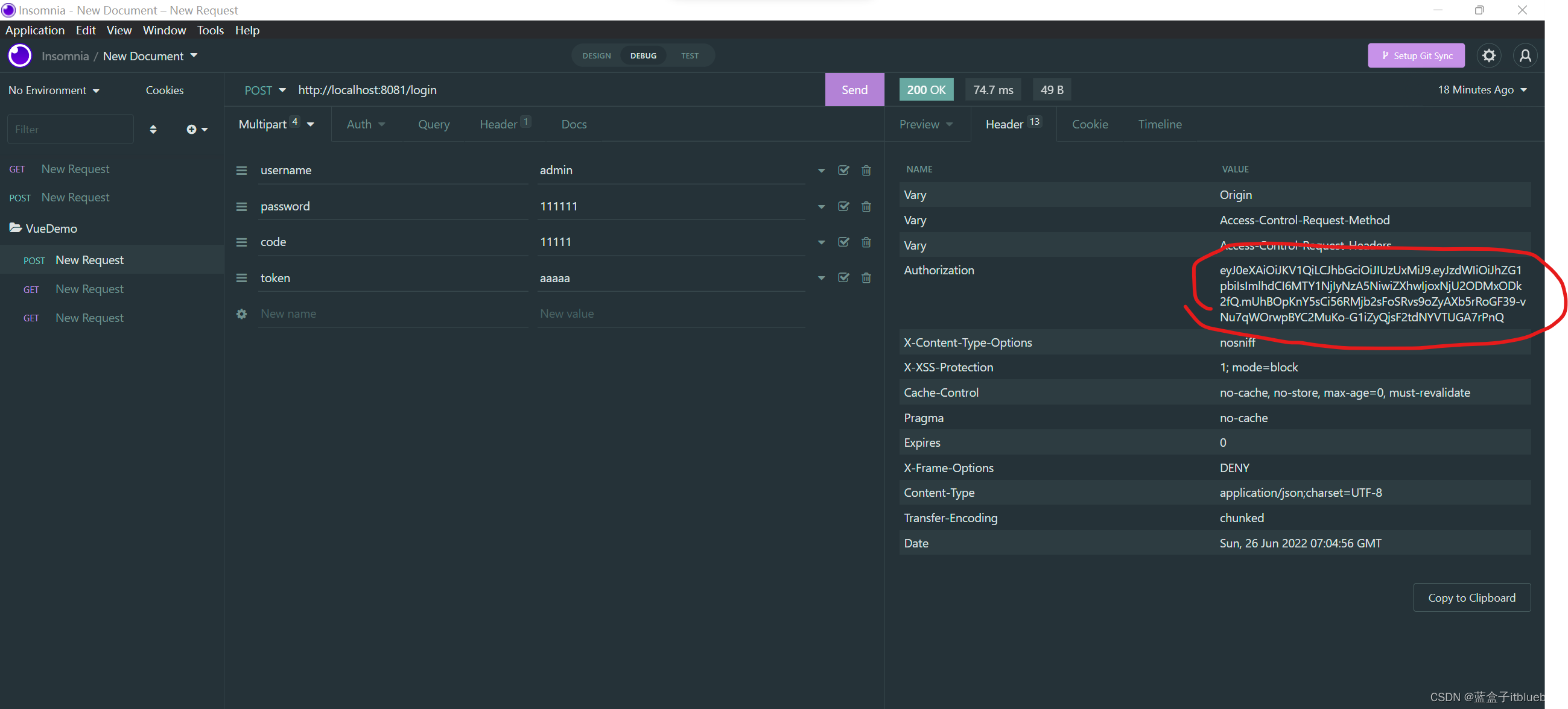Open the Tools menu
Image resolution: width=1568 pixels, height=709 pixels.
[x=210, y=30]
